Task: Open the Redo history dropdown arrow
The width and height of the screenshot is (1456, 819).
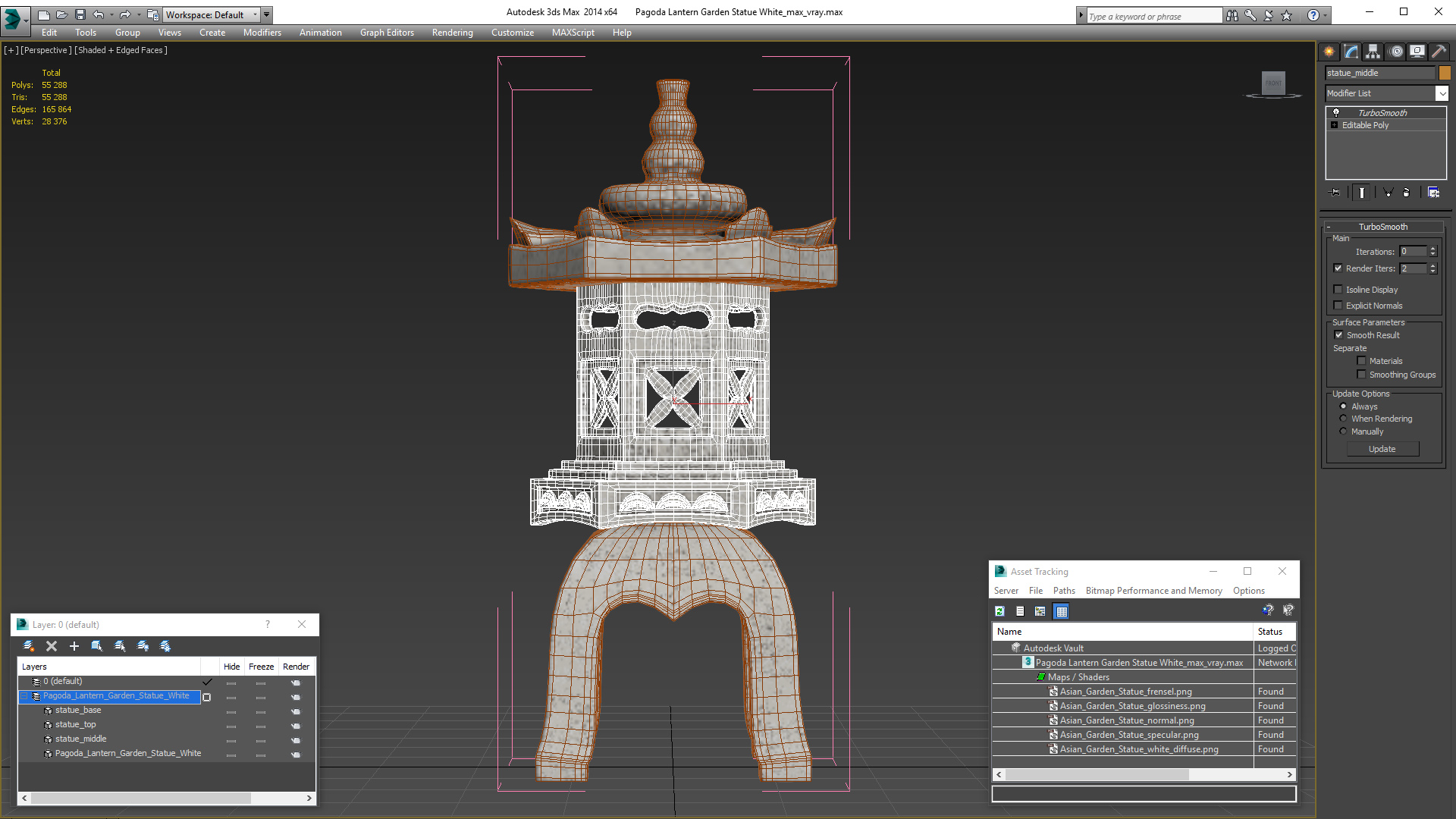Action: tap(139, 14)
